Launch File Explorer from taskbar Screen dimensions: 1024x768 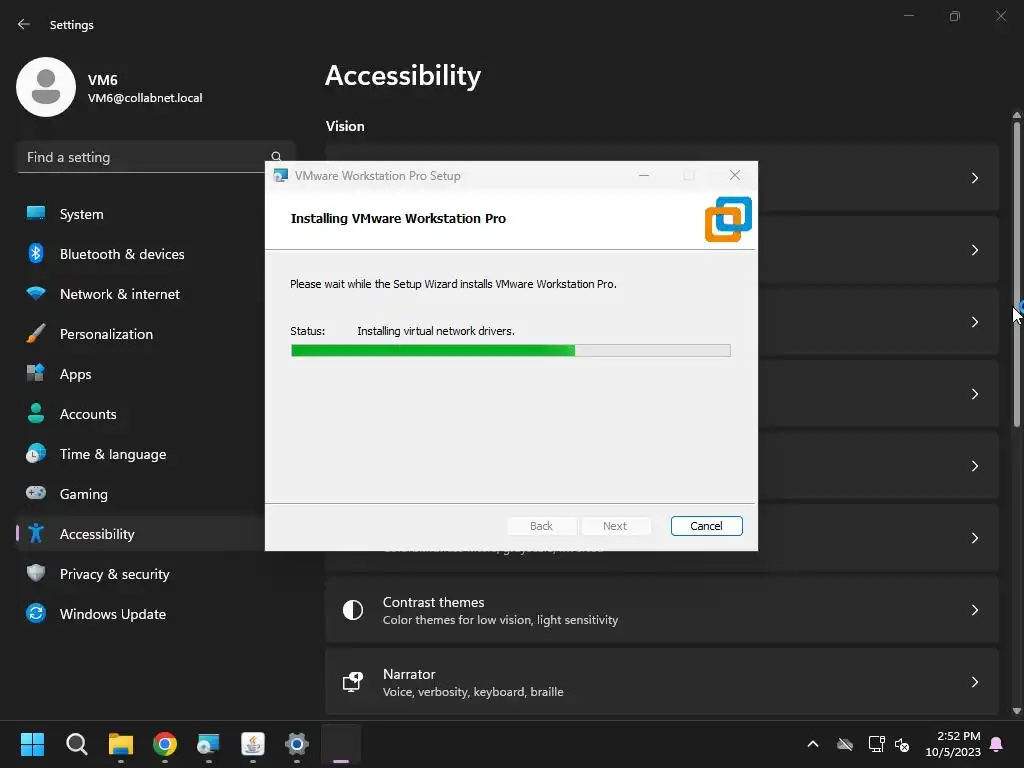pyautogui.click(x=121, y=744)
